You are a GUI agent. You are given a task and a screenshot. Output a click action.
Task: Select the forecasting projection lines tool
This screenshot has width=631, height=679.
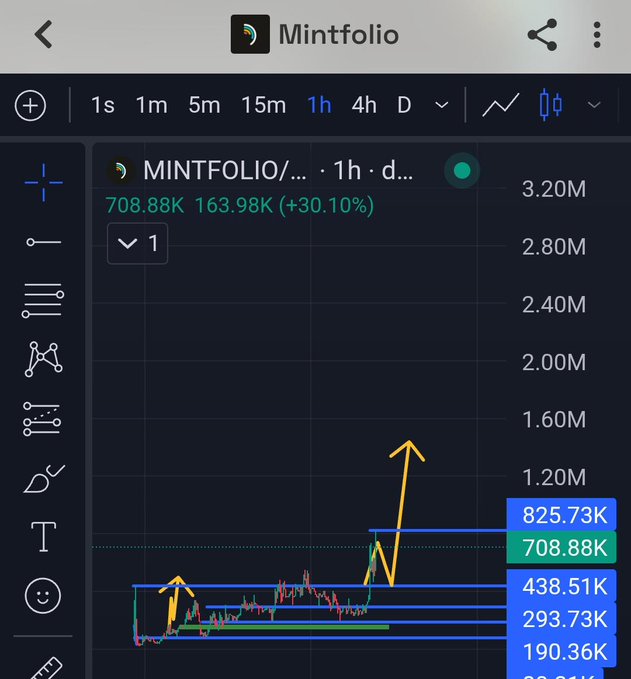(42, 419)
